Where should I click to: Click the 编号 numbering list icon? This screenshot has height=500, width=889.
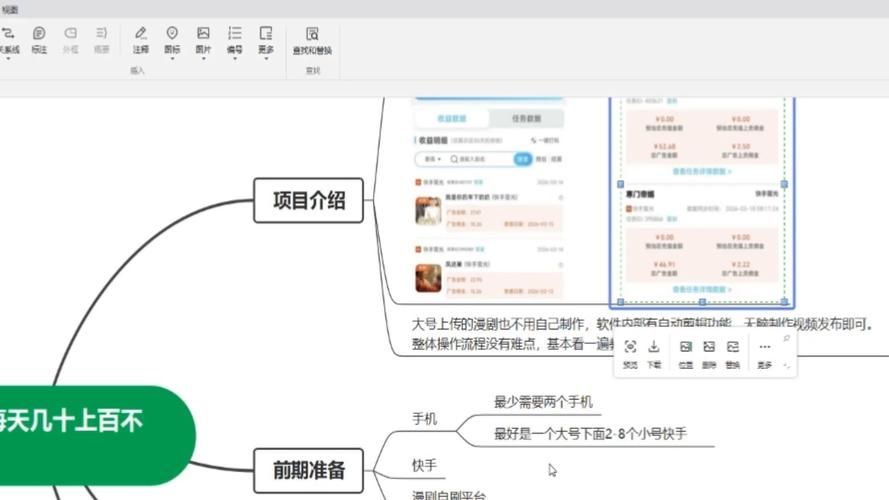pyautogui.click(x=235, y=33)
